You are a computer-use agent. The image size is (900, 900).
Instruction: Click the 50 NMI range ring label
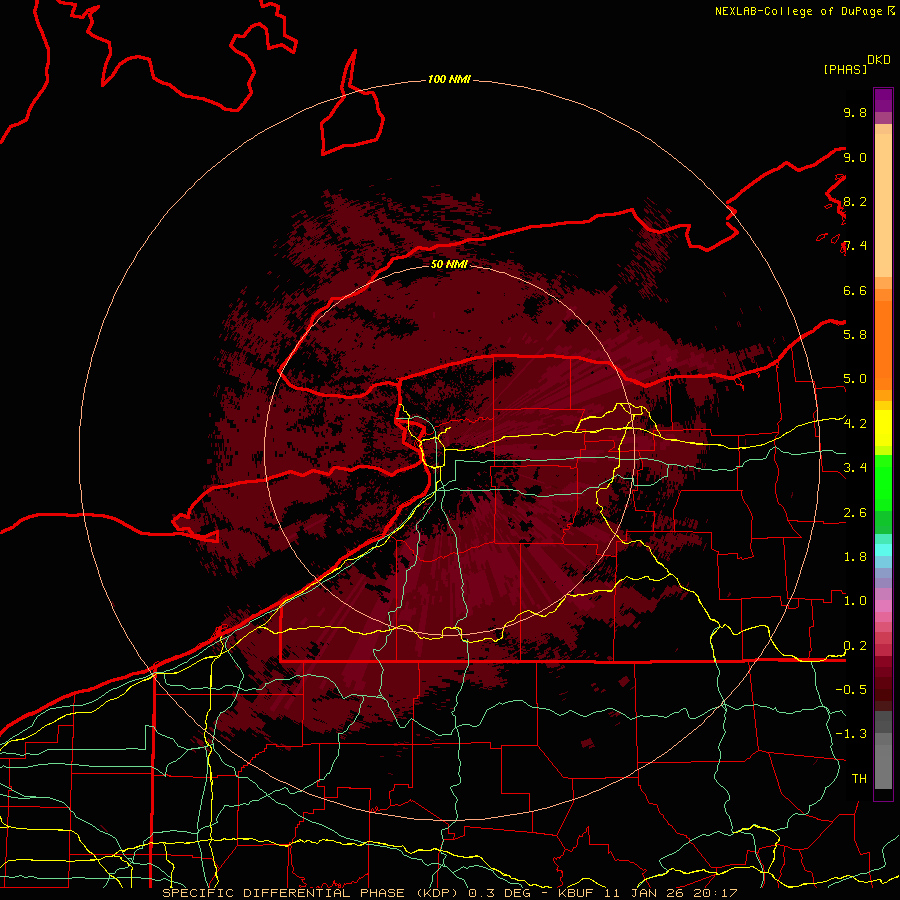click(449, 264)
